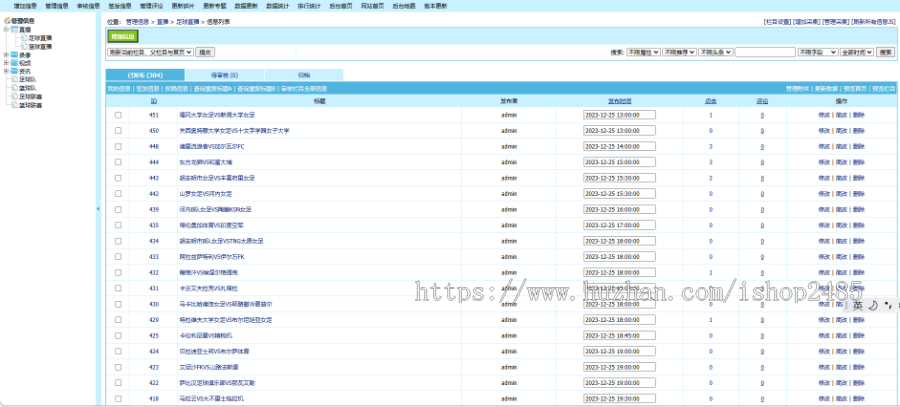The width and height of the screenshot is (900, 407).
Task: Open the [管理采集] link
Action: point(836,22)
